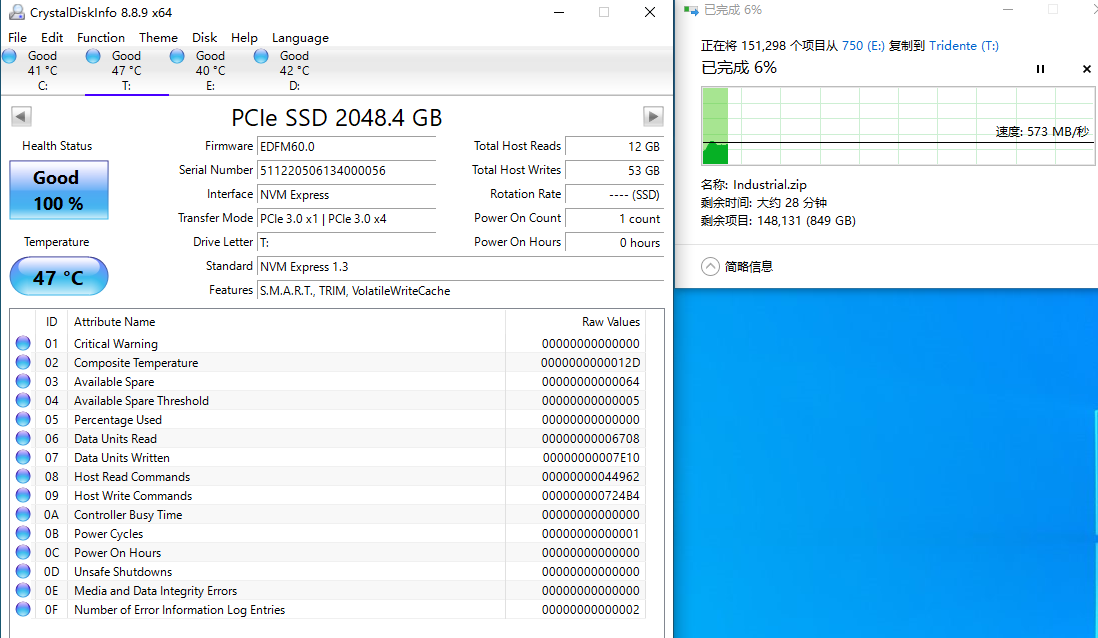Open the Help menu
This screenshot has width=1098, height=638.
tap(244, 38)
